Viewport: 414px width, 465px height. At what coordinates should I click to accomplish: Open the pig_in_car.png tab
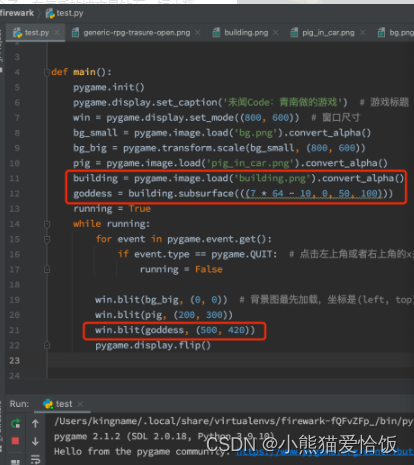point(328,33)
